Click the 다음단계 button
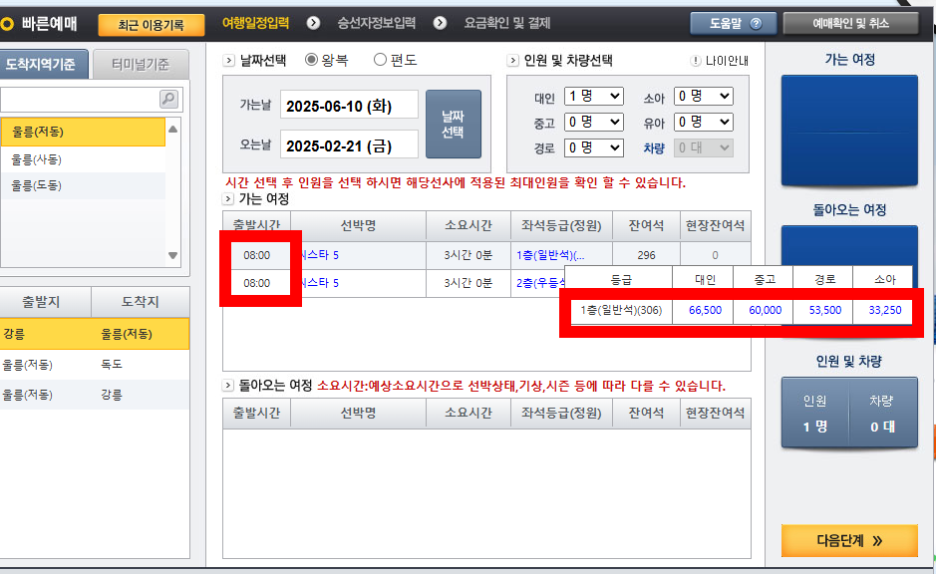The width and height of the screenshot is (936, 574). click(x=849, y=541)
